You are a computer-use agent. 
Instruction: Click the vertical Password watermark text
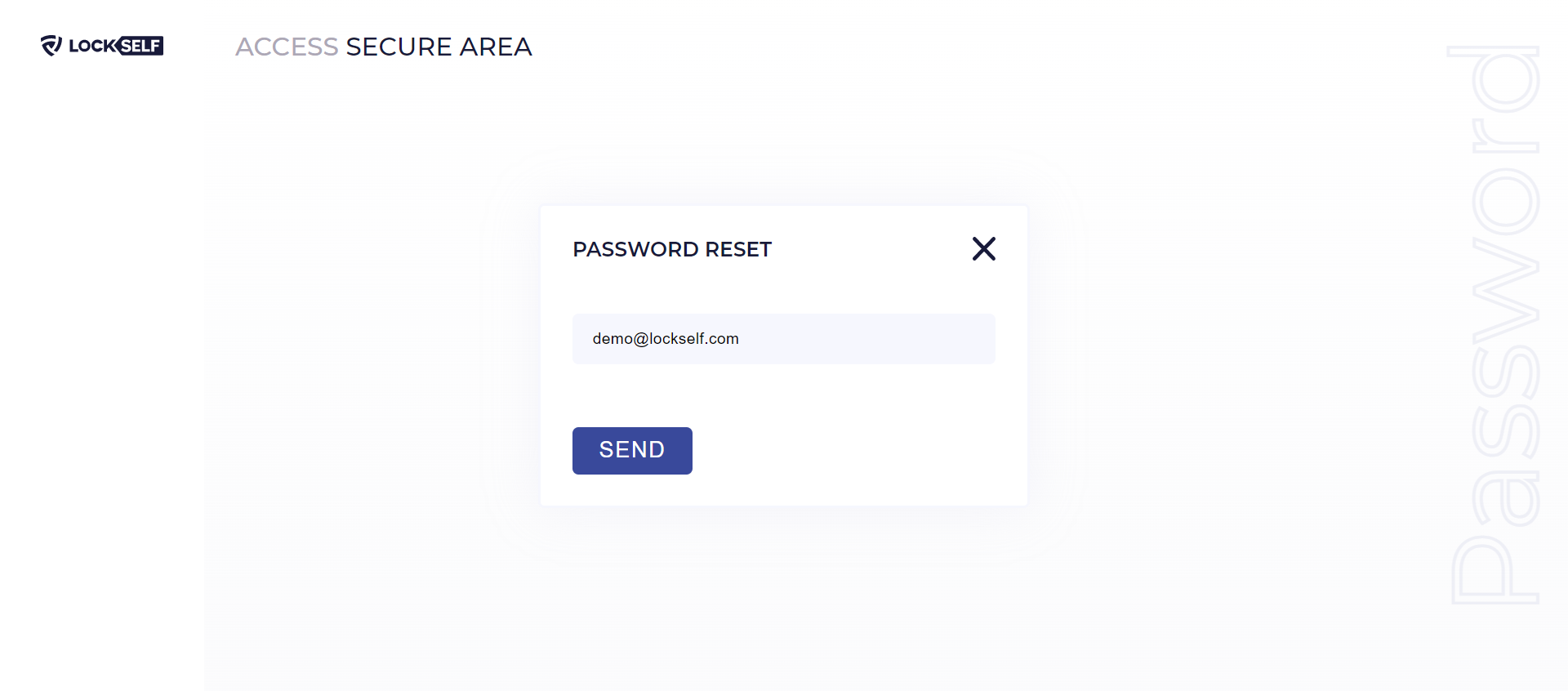[x=1494, y=325]
